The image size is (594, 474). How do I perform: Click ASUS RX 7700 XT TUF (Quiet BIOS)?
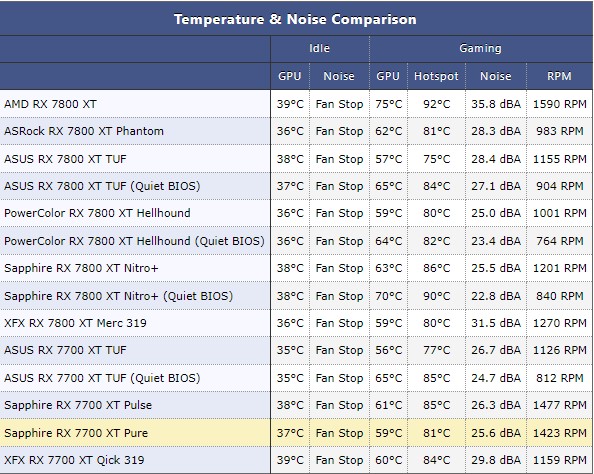[x=102, y=378]
